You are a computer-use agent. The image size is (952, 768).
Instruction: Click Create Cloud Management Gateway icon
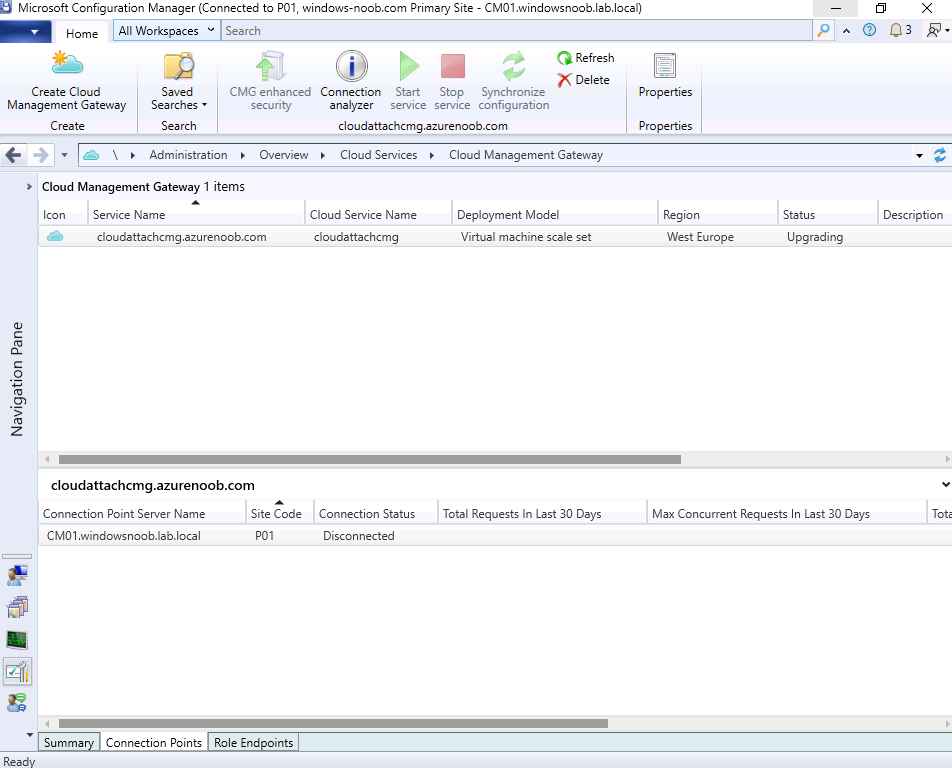click(67, 64)
